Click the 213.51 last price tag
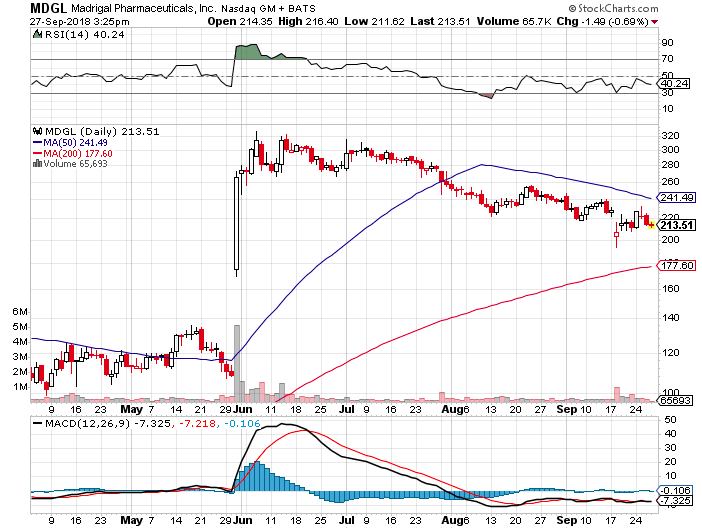This screenshot has height=531, width=702. pyautogui.click(x=676, y=225)
